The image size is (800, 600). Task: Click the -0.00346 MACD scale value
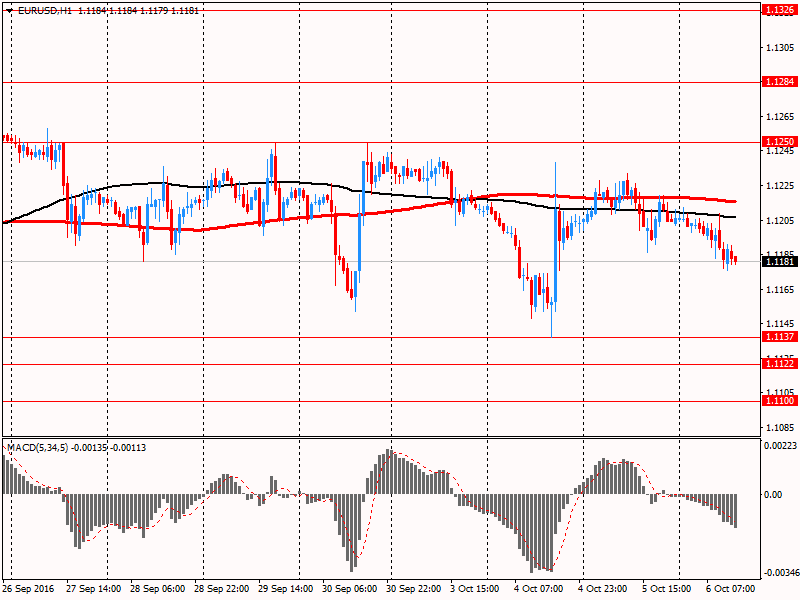pyautogui.click(x=780, y=572)
